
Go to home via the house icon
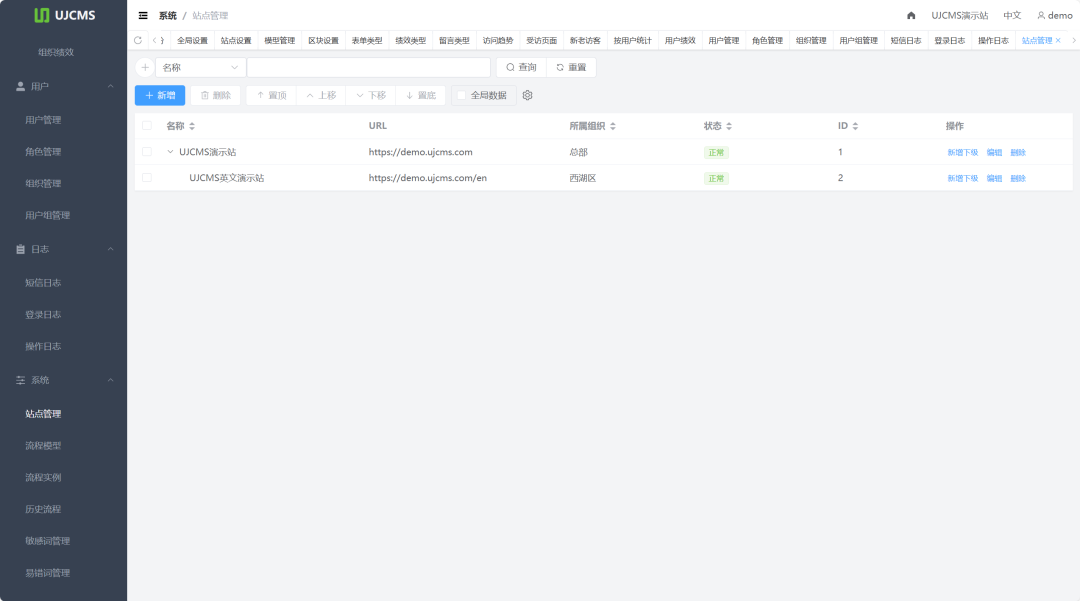coord(911,15)
